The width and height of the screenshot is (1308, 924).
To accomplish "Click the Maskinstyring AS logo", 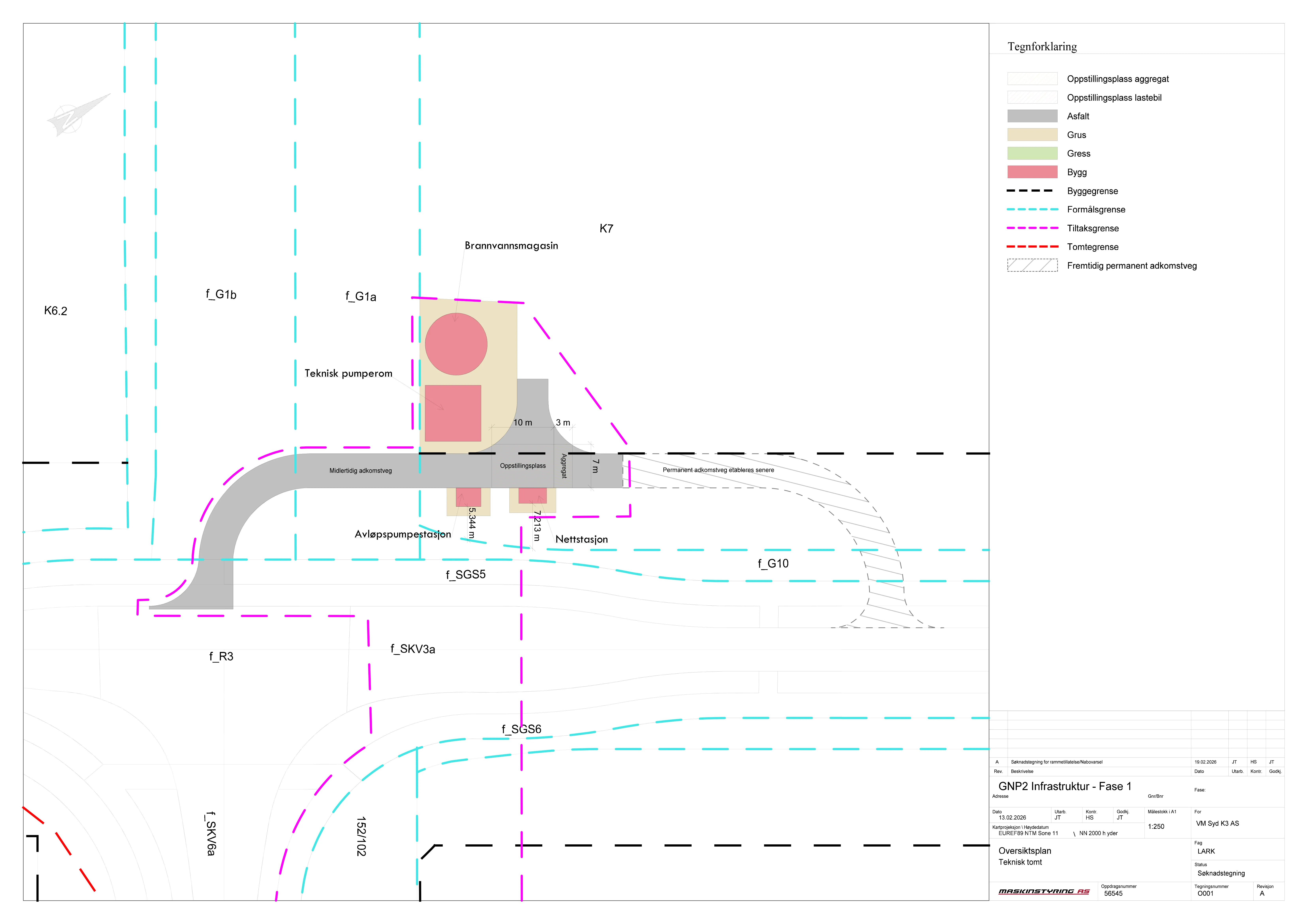I will 1044,892.
